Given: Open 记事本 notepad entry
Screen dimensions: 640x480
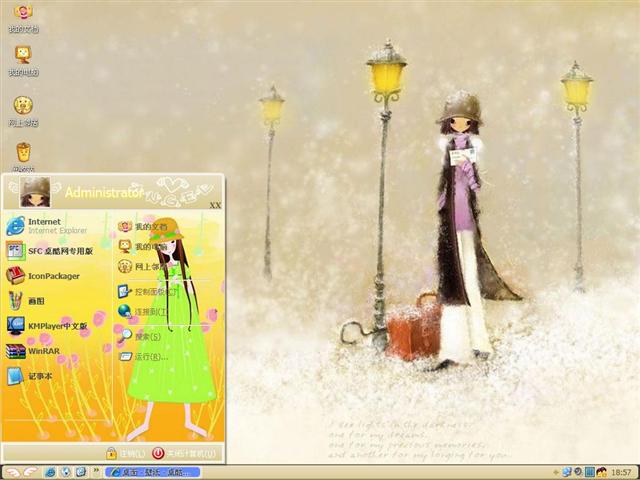Looking at the screenshot, I should (x=29, y=376).
